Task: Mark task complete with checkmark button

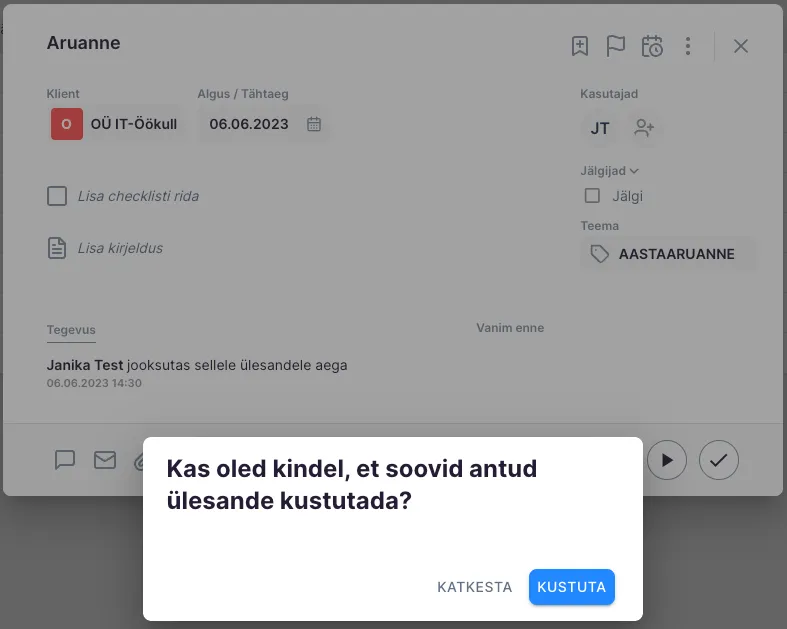Action: pyautogui.click(x=718, y=460)
